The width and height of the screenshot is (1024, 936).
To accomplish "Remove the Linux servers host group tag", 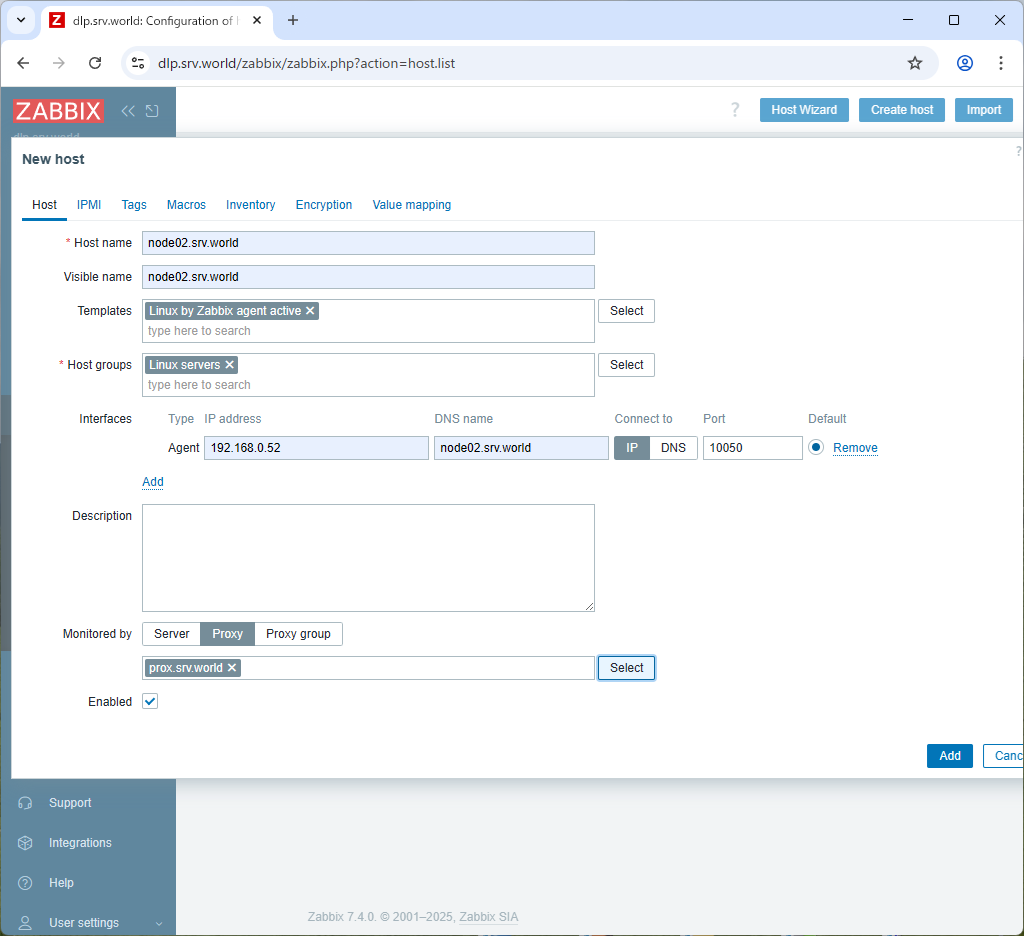I will 230,365.
